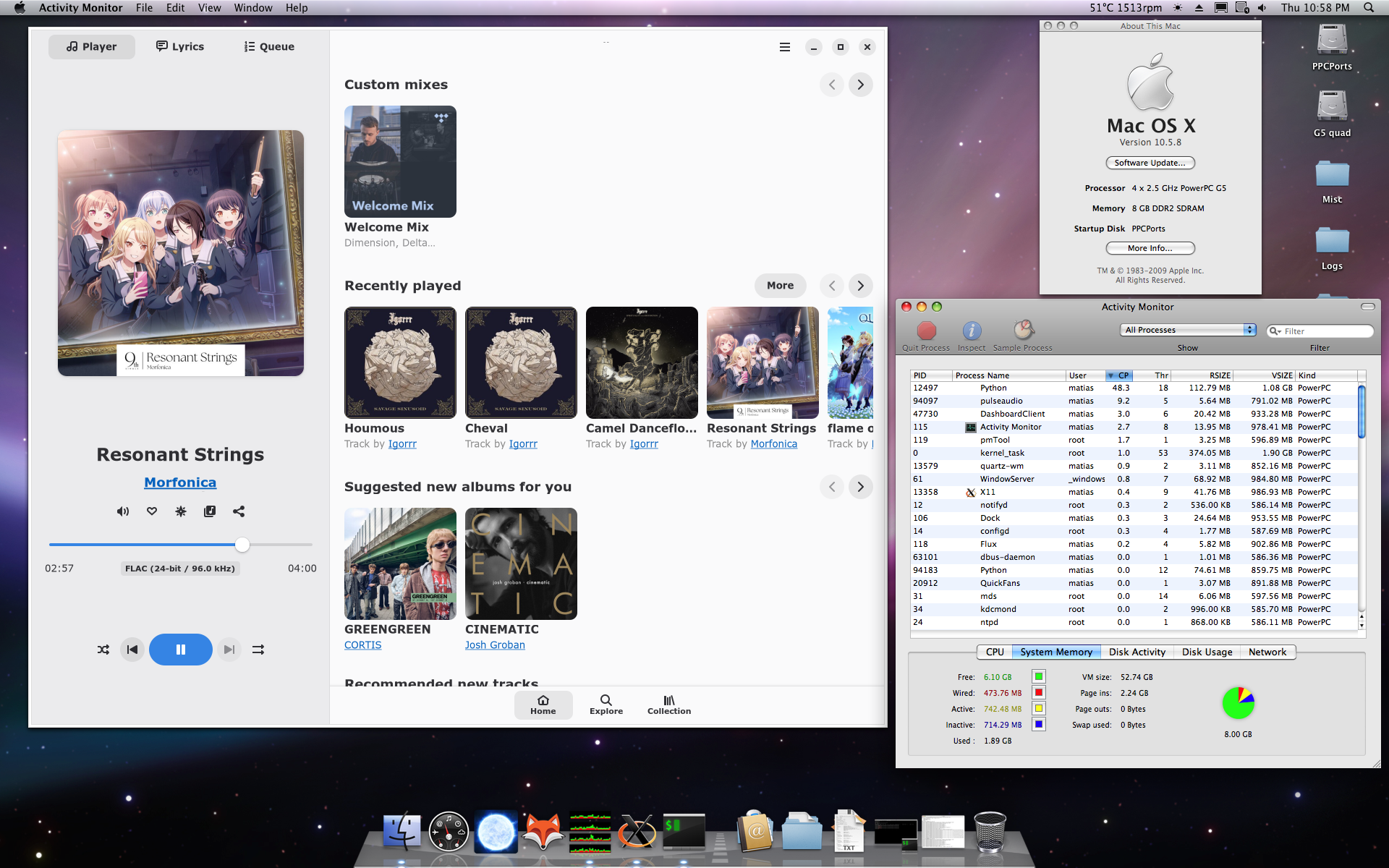Screen dimensions: 1389x868
Task: Share the Resonant Strings track
Action: click(239, 511)
